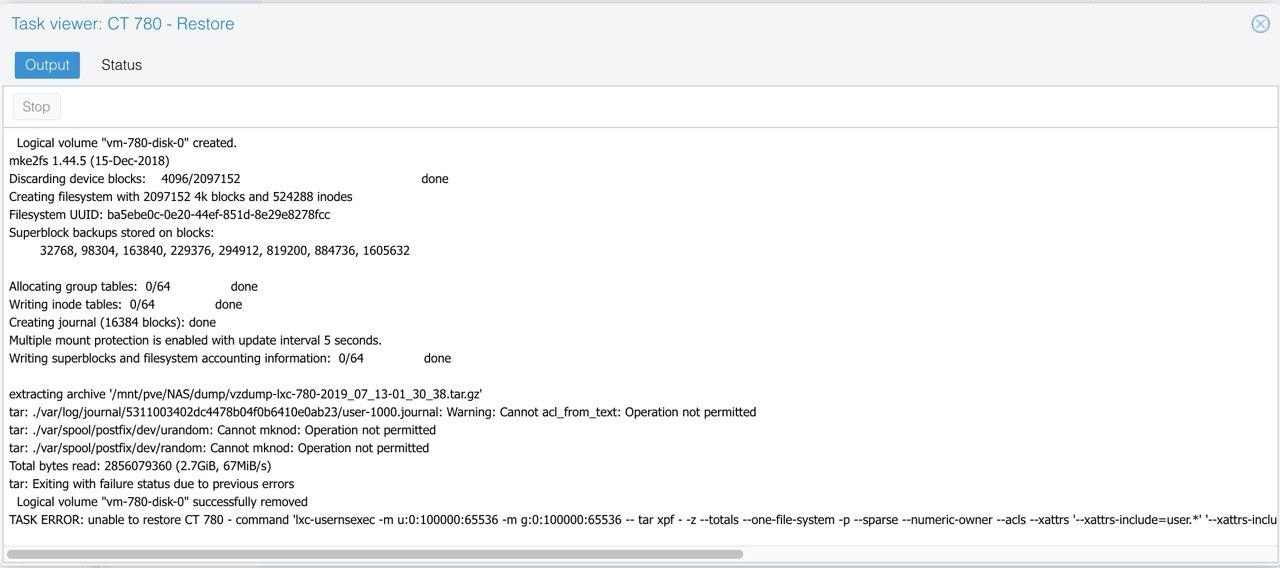
Task: Click the 'Total bytes read' log line
Action: (140, 466)
